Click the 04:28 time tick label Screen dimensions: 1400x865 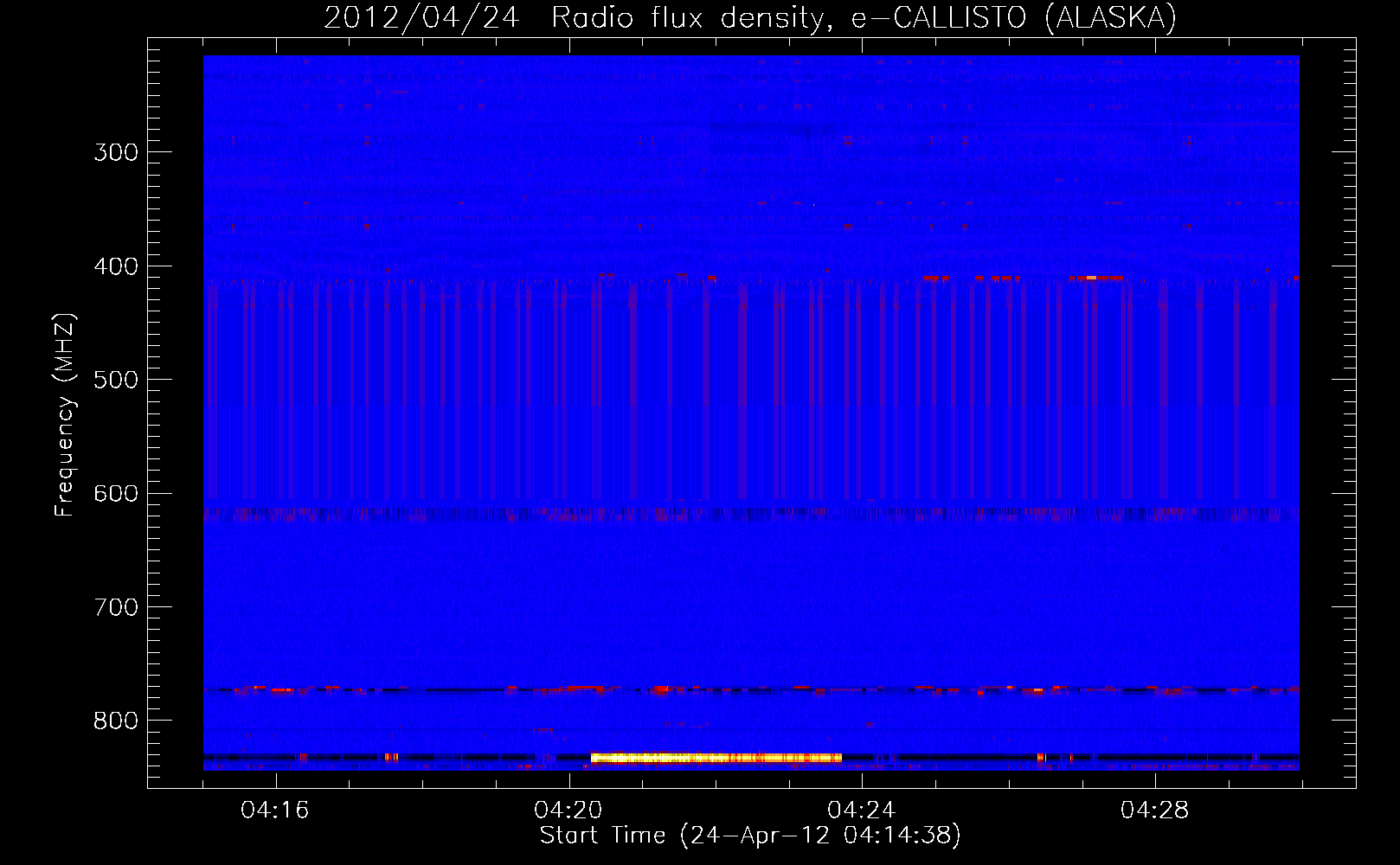(1155, 811)
